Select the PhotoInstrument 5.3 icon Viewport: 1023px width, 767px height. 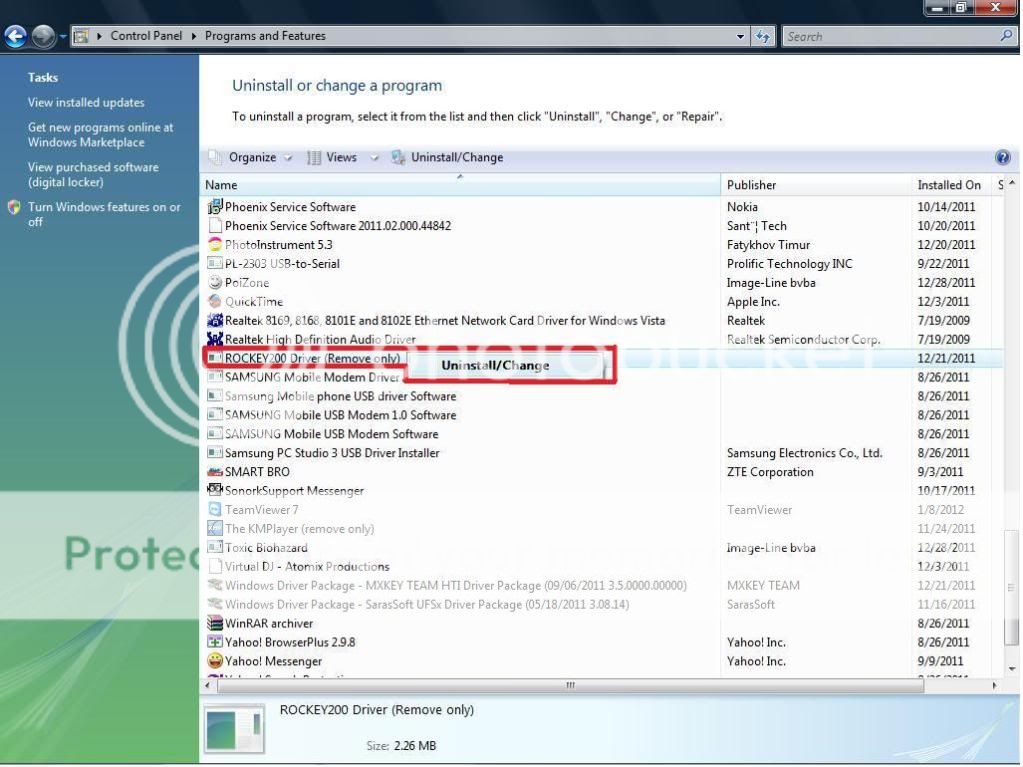215,245
